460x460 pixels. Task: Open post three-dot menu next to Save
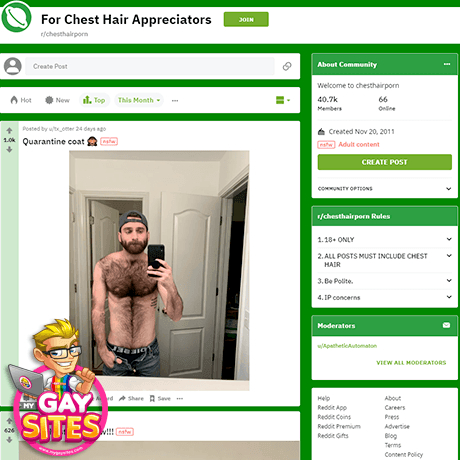pyautogui.click(x=180, y=398)
